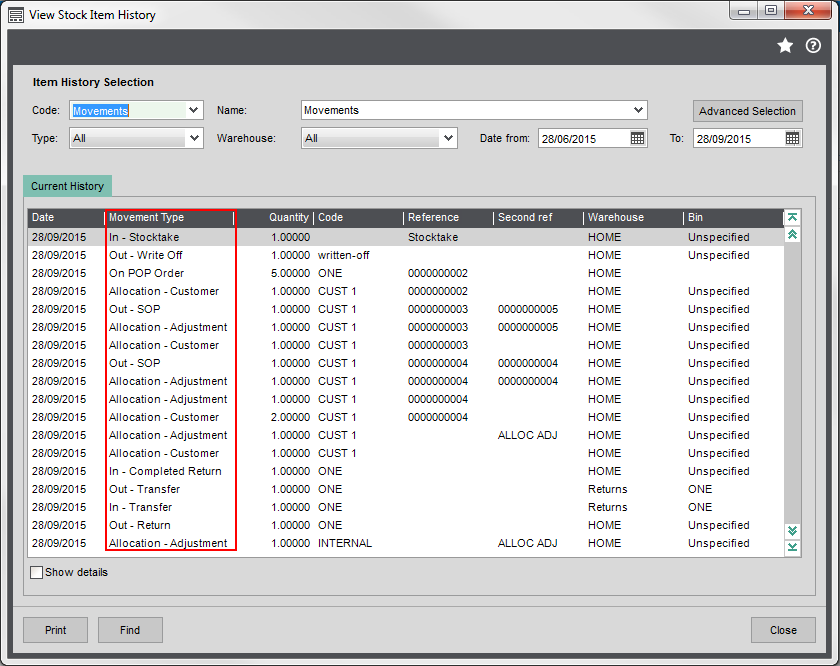Open the To date calendar picker

792,138
